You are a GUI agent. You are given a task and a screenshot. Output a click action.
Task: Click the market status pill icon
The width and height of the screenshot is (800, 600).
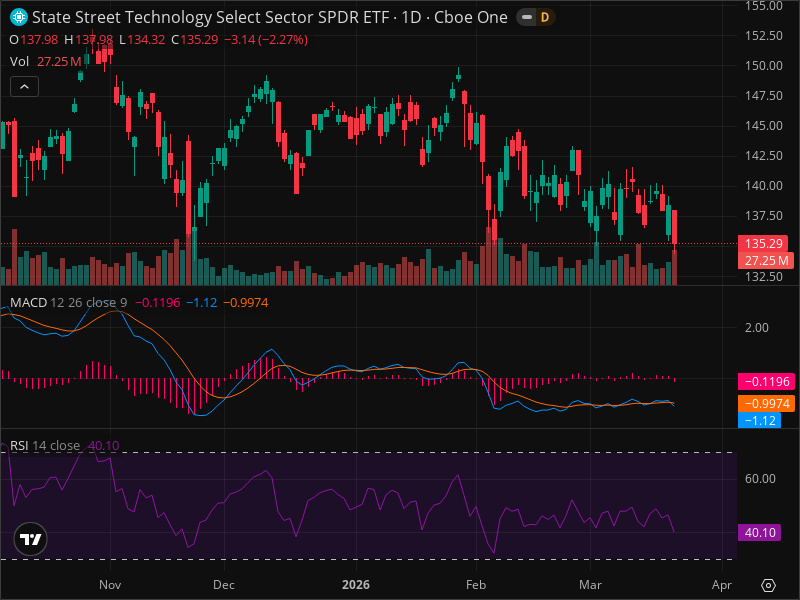point(527,17)
